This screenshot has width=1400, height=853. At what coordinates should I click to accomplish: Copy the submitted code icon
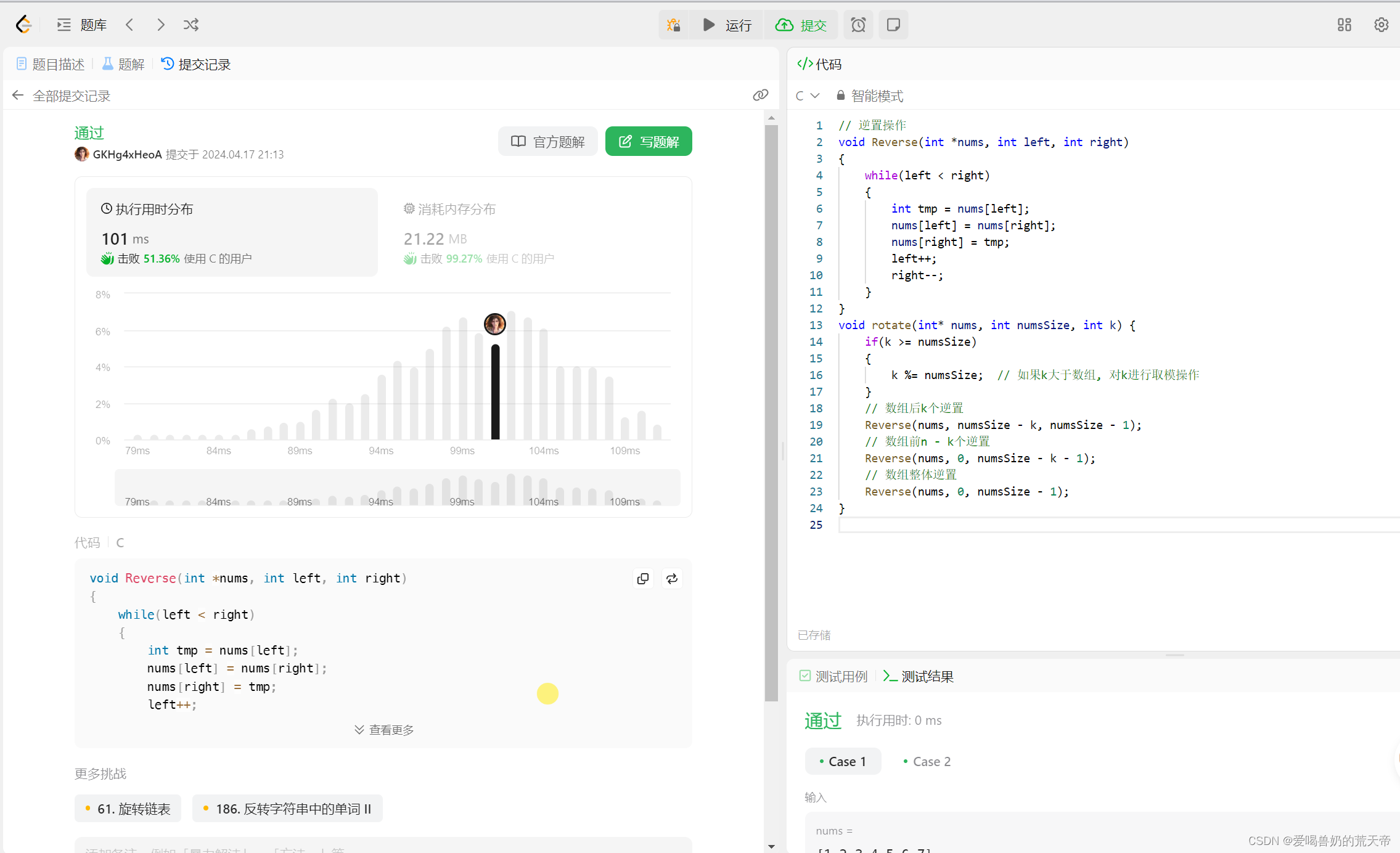(643, 578)
